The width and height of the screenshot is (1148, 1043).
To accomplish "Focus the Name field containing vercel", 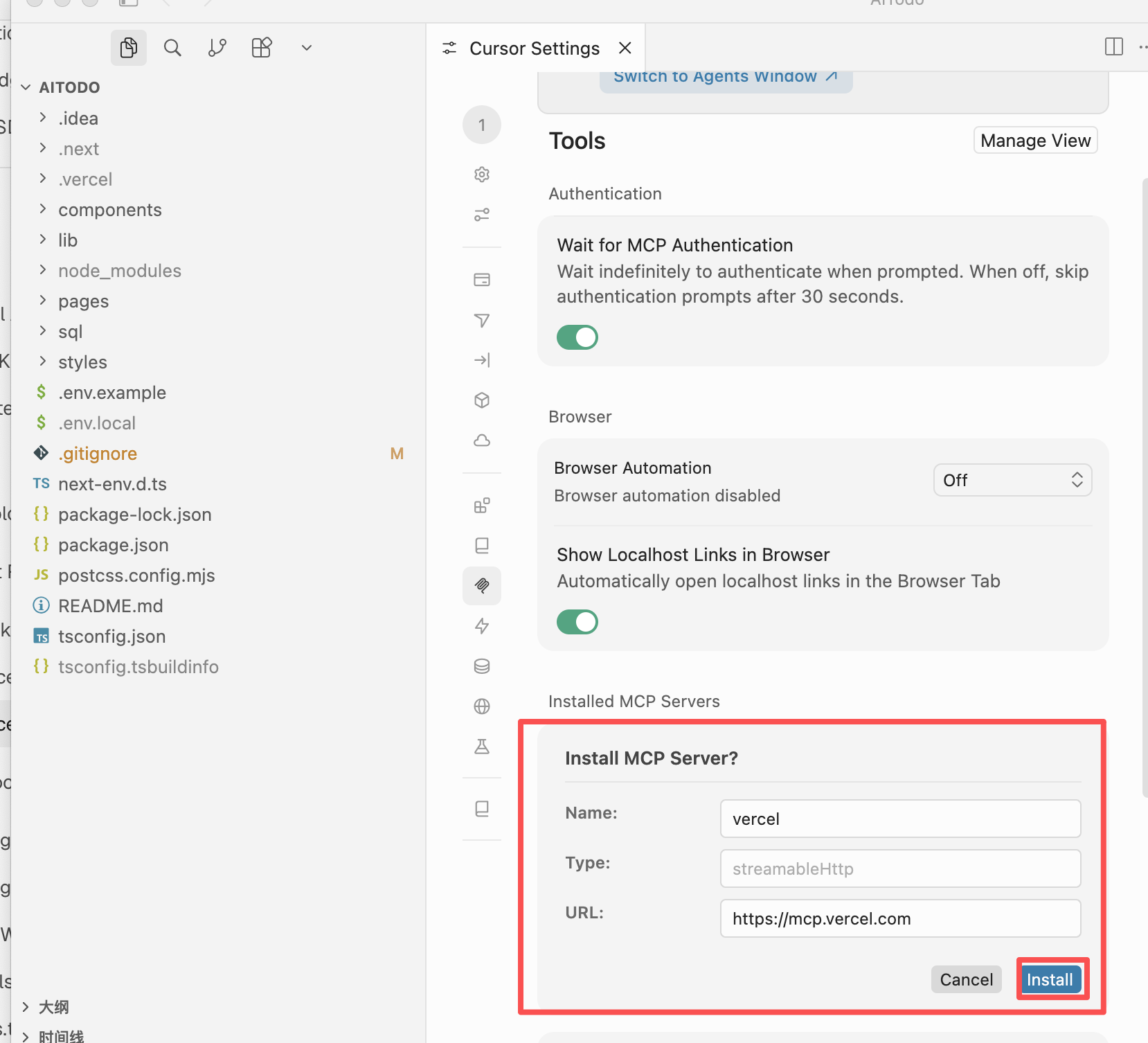I will point(901,819).
